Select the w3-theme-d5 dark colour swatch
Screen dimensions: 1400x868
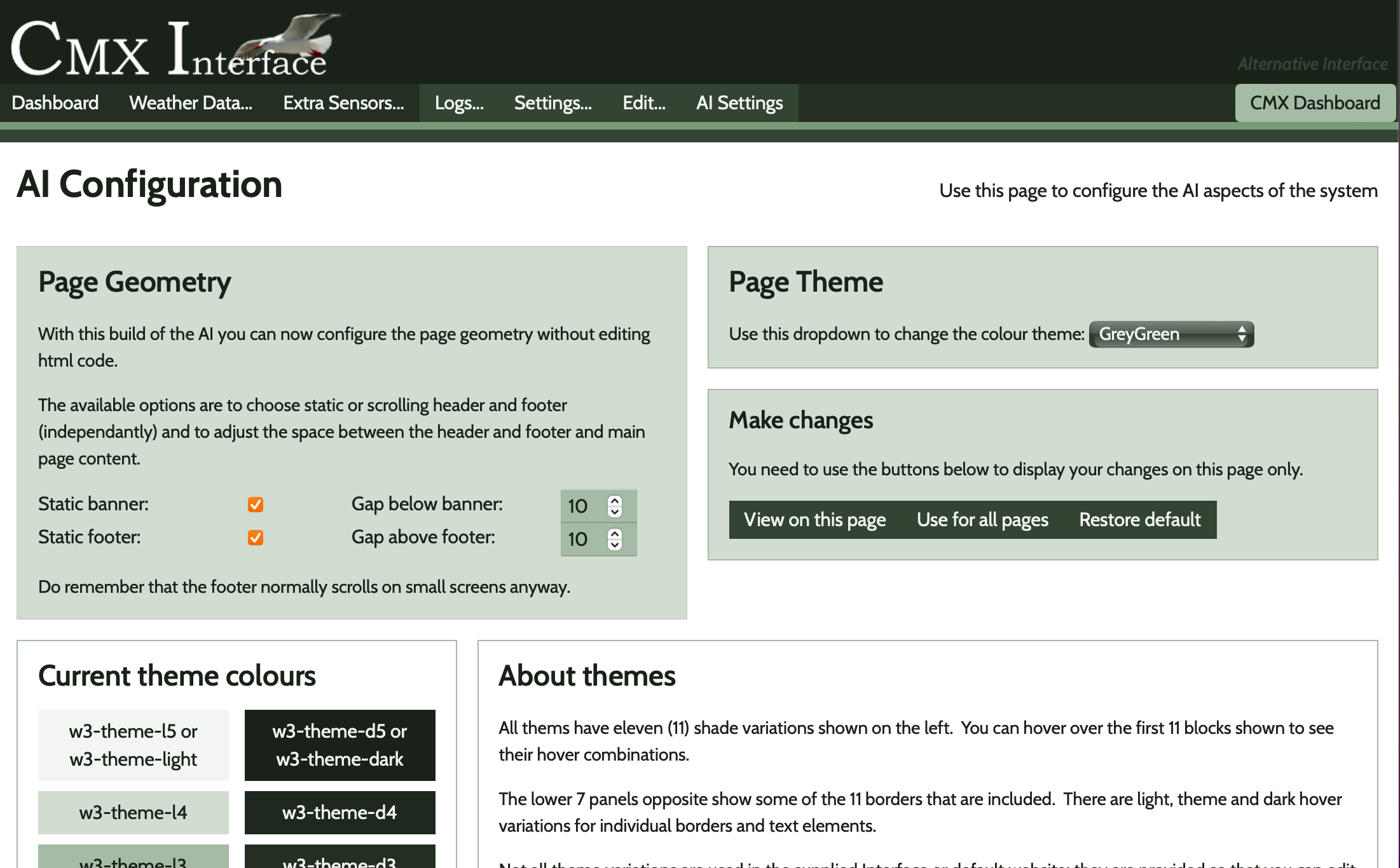pyautogui.click(x=340, y=745)
